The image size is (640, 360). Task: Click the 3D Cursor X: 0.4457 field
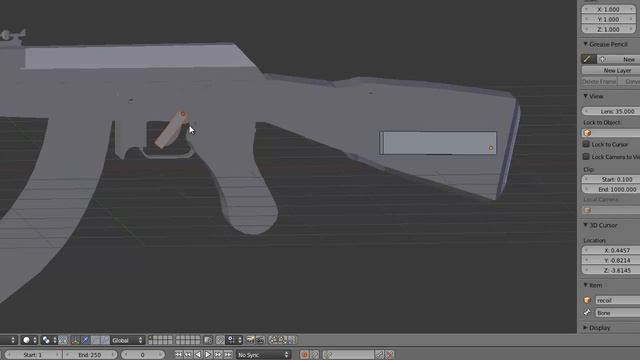tap(611, 250)
